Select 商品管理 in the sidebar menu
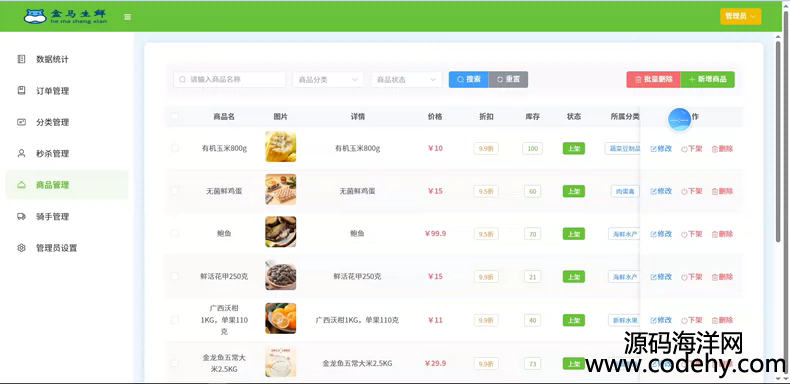Screen dimensions: 790x384 67,185
